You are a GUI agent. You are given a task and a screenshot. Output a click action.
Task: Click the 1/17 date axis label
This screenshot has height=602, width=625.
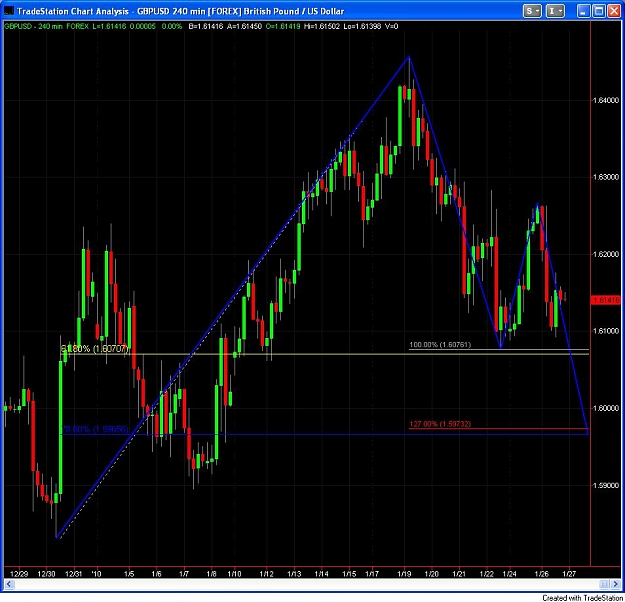[372, 574]
